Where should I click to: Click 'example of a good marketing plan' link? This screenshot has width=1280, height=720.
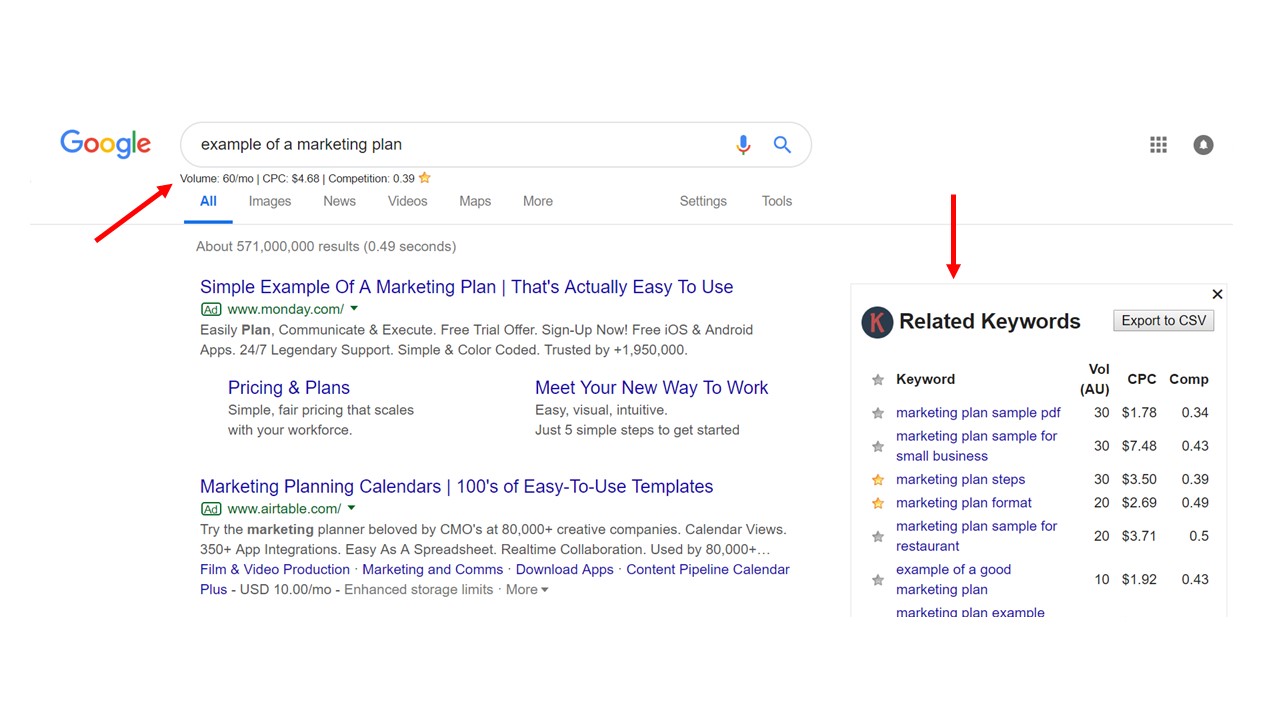click(x=953, y=579)
